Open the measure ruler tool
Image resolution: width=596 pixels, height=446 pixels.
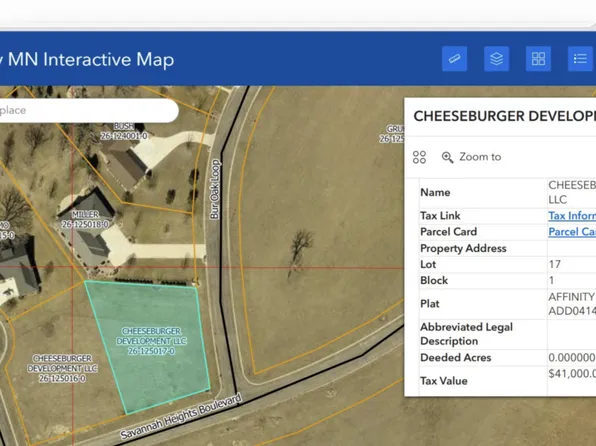point(455,59)
